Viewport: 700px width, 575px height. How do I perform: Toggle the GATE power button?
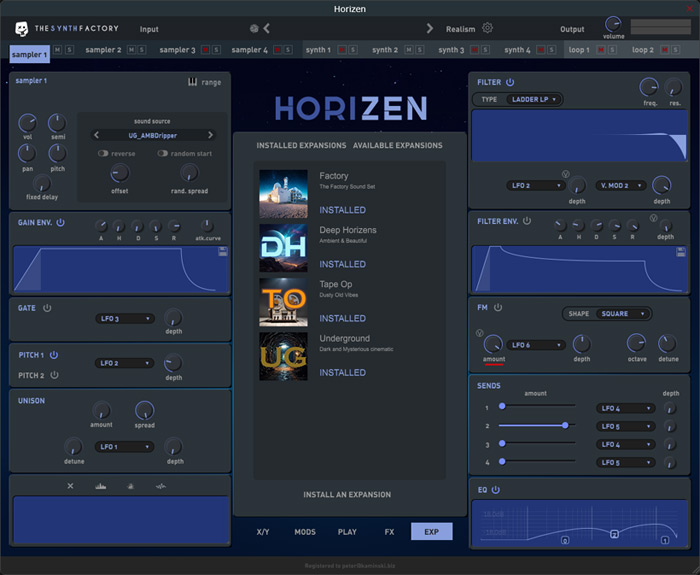point(47,308)
